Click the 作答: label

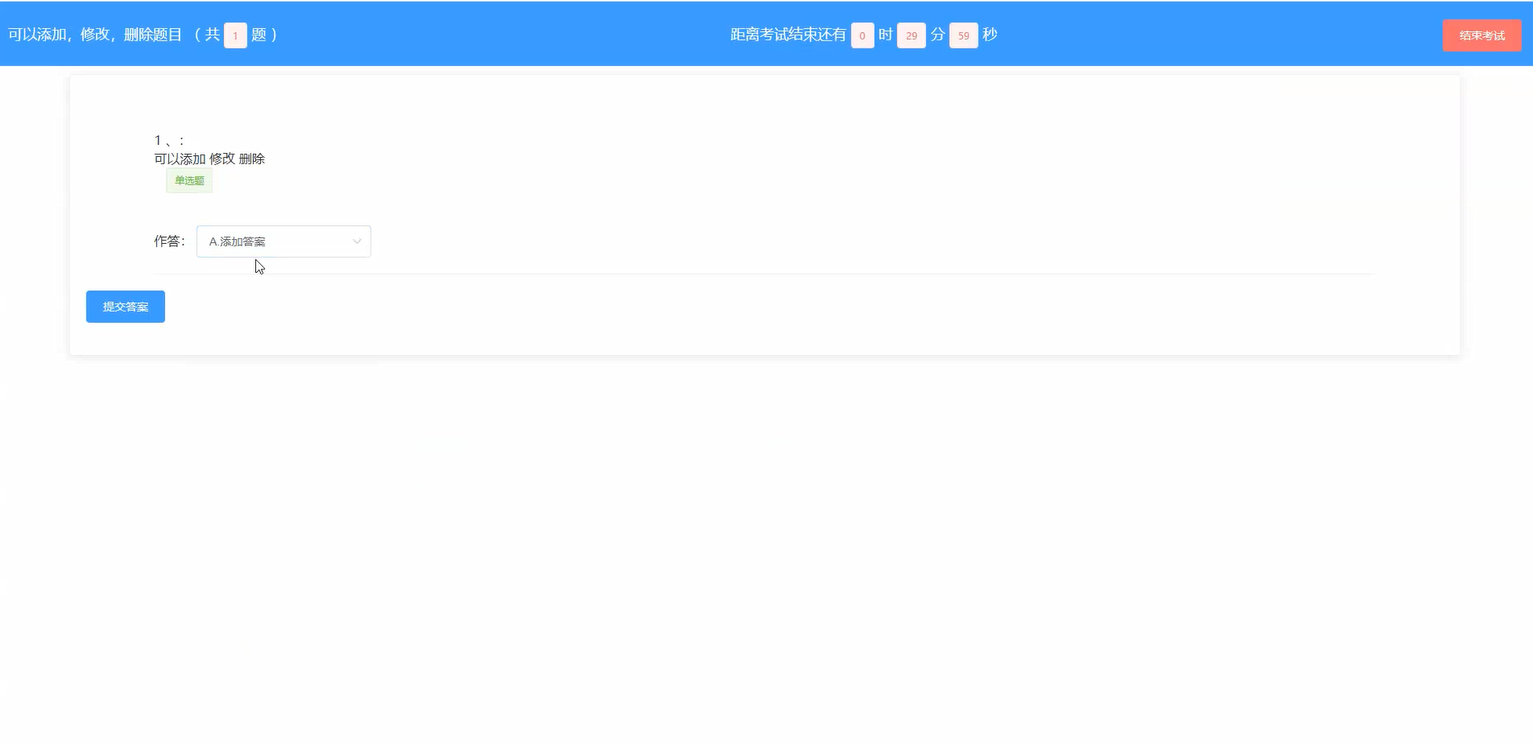pos(169,241)
